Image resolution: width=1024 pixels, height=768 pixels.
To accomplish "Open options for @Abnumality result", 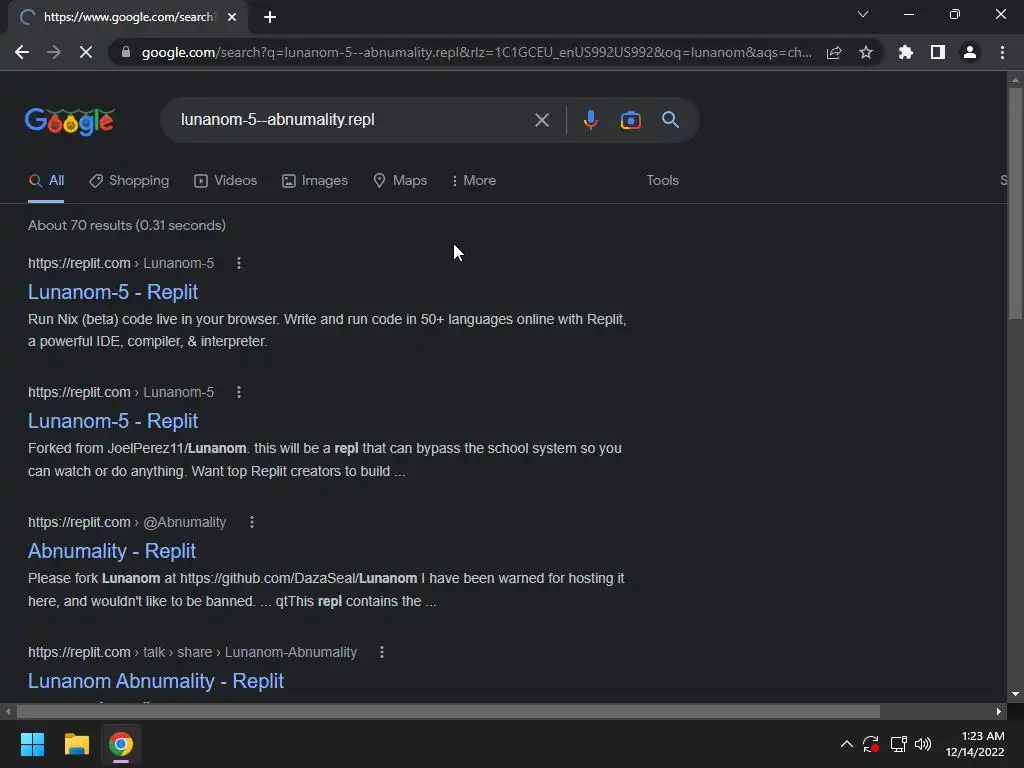I will click(252, 522).
